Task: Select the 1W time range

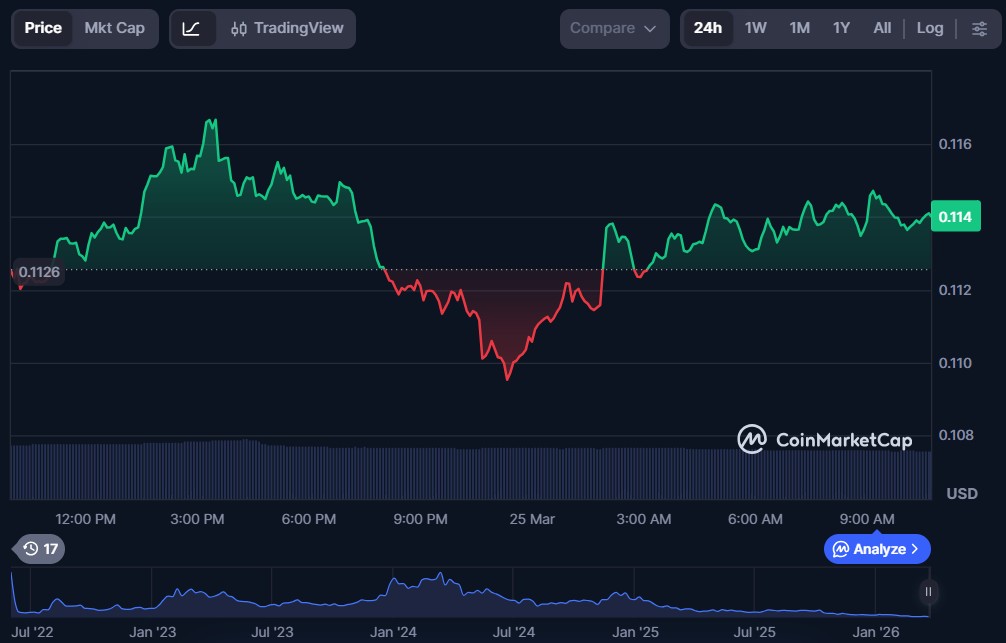Action: point(755,28)
